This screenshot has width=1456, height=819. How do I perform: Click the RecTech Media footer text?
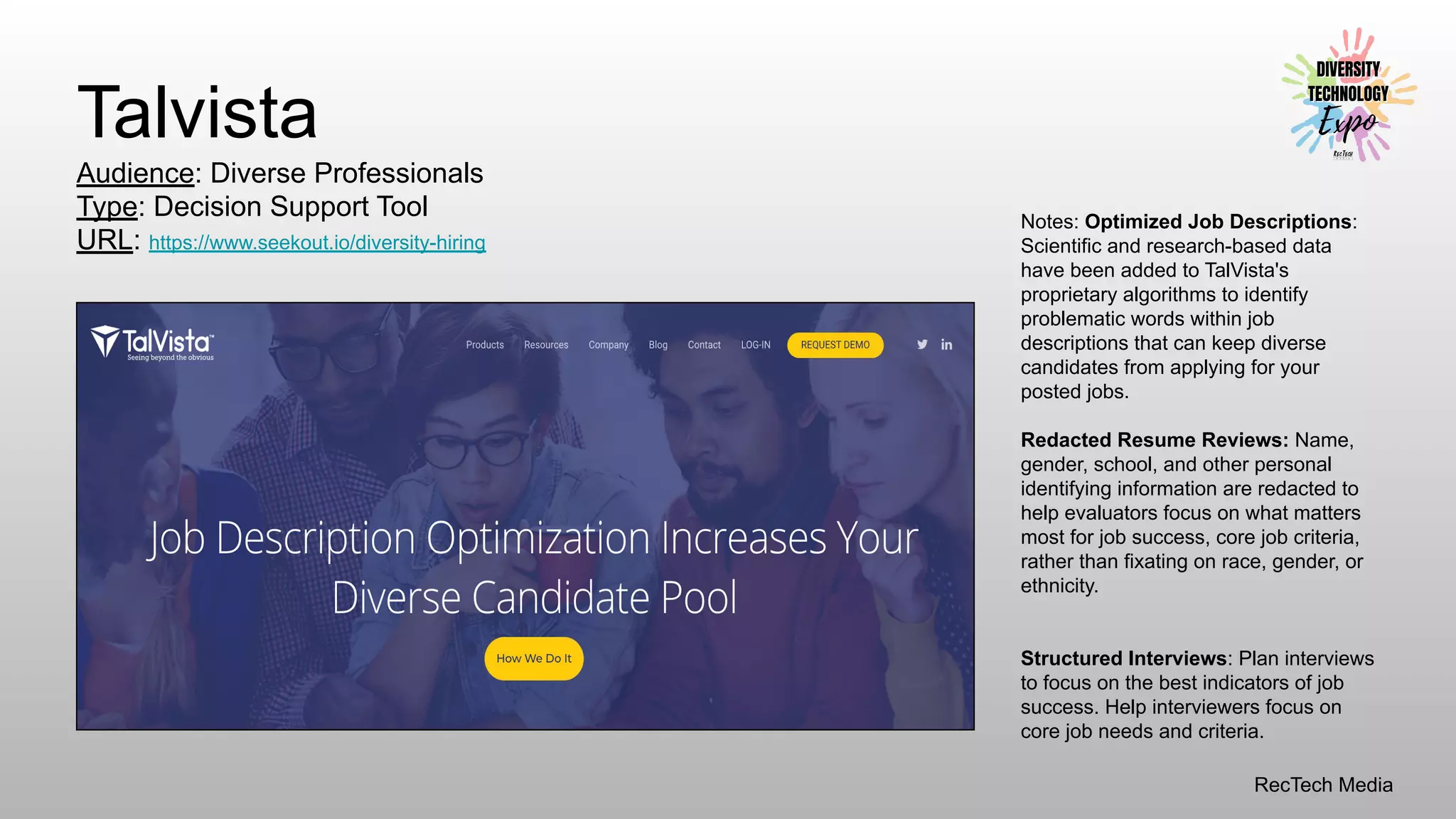1323,785
